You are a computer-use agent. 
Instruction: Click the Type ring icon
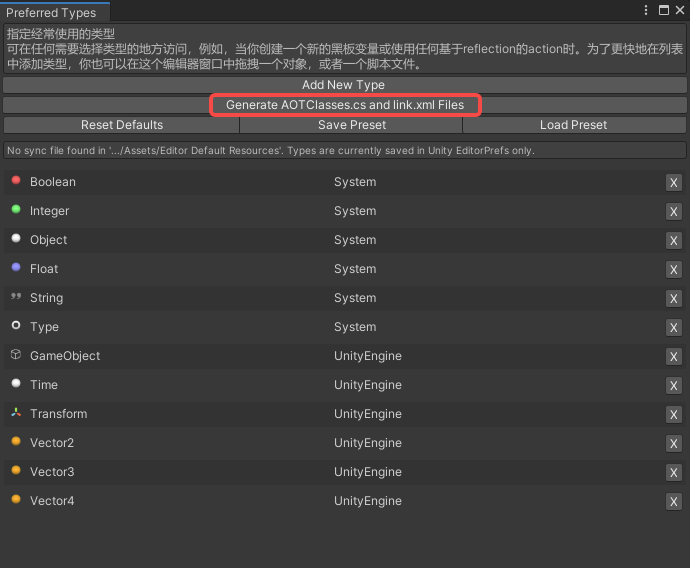pyautogui.click(x=16, y=326)
